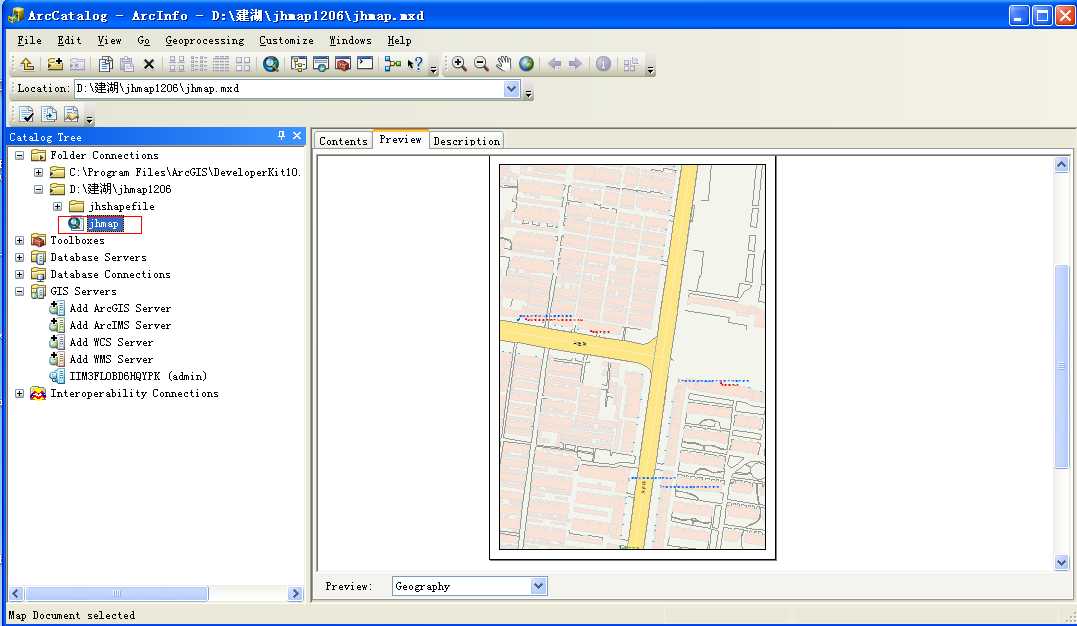Select the Identify tool icon
The width and height of the screenshot is (1077, 626).
603,64
